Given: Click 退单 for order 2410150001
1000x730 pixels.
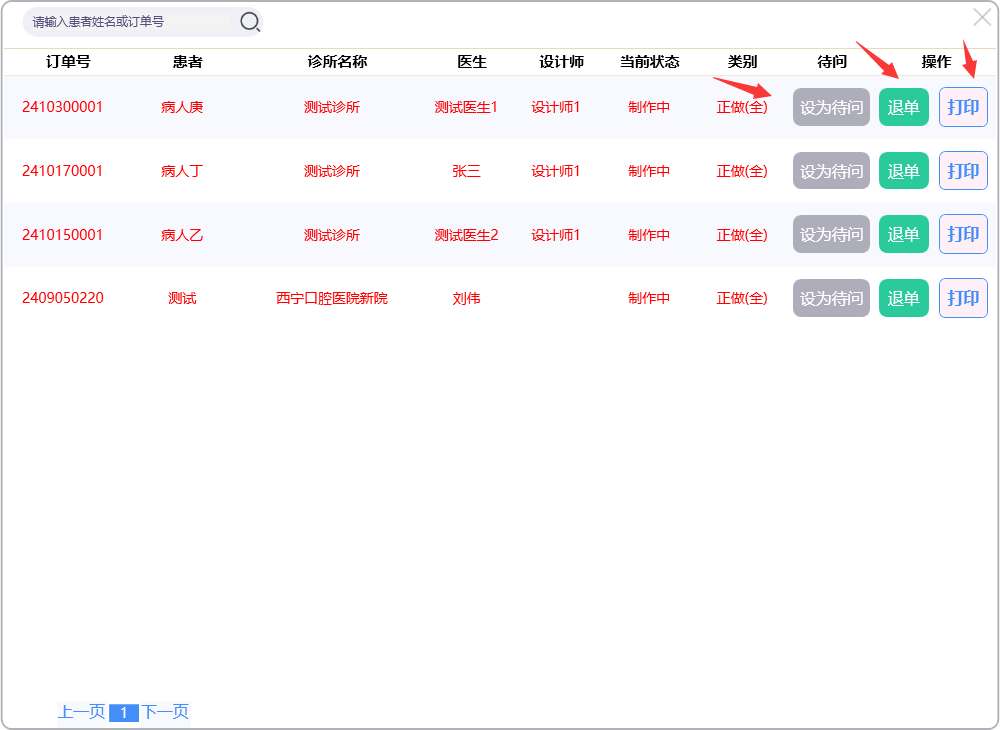Looking at the screenshot, I should coord(903,234).
